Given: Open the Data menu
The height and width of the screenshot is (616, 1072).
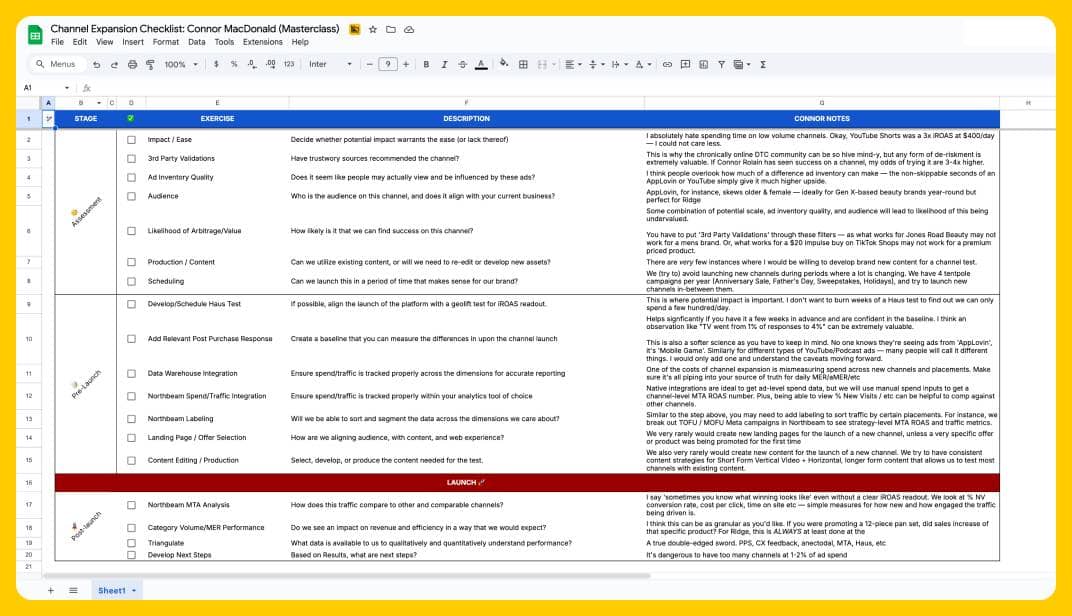Looking at the screenshot, I should coord(196,42).
